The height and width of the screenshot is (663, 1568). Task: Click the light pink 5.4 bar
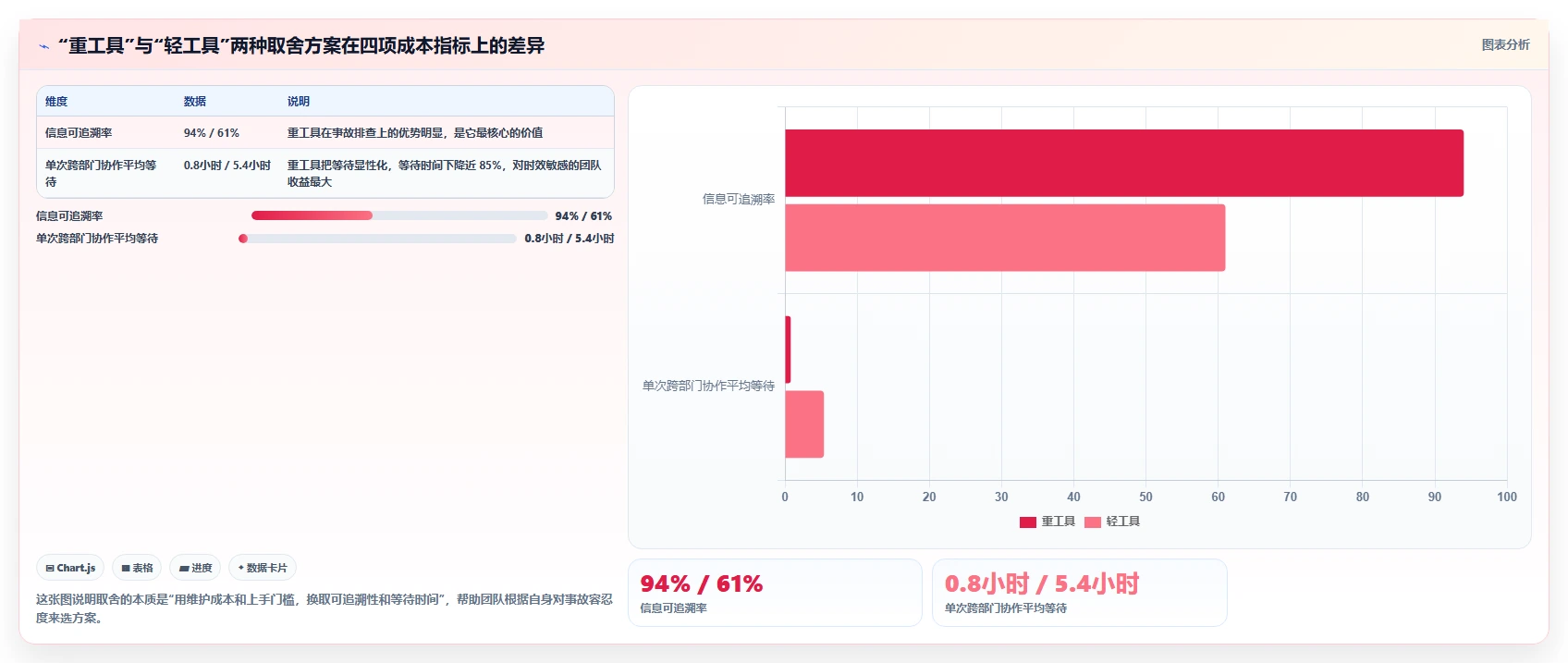tap(804, 424)
